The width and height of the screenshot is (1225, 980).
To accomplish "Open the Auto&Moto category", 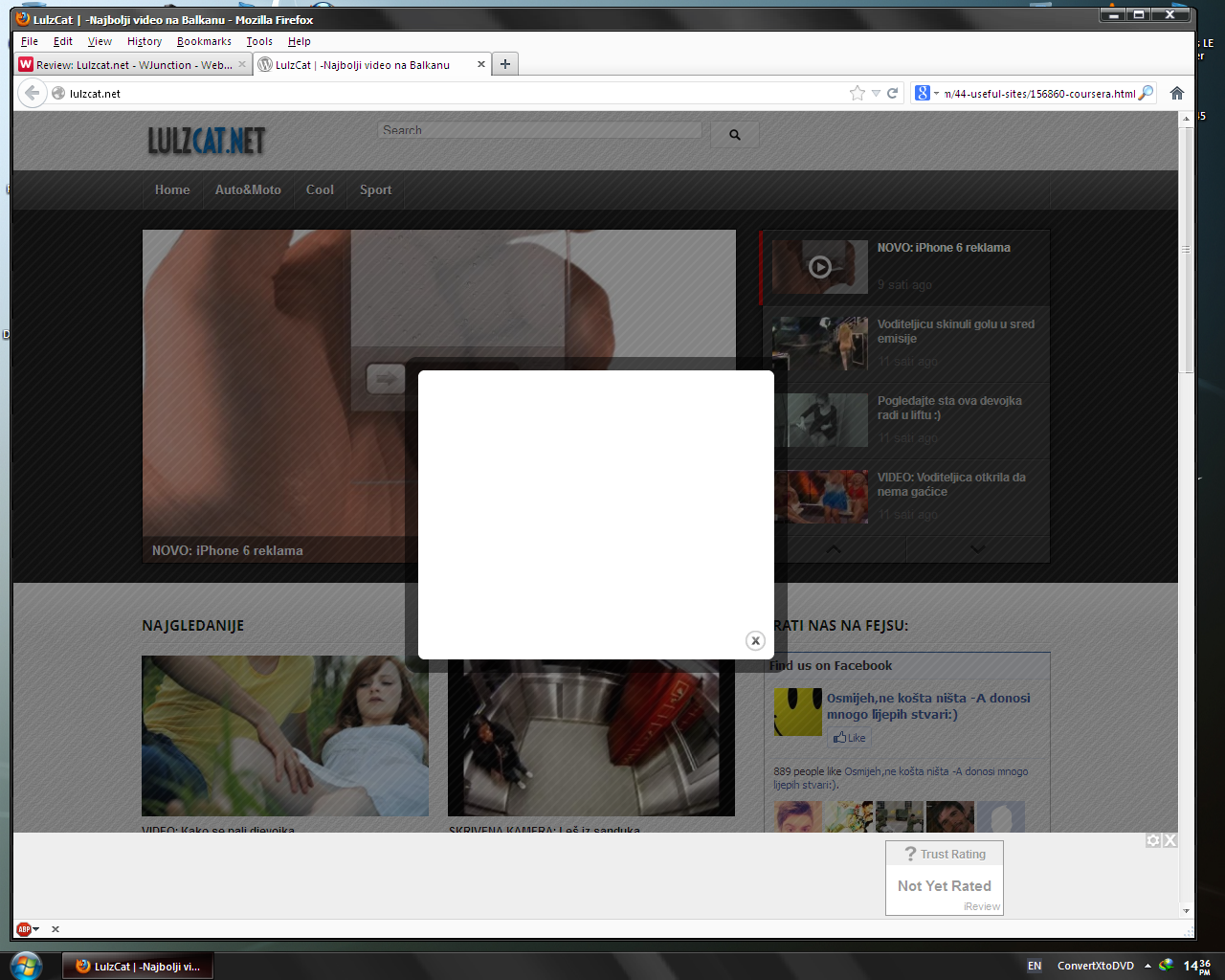I will click(x=248, y=189).
